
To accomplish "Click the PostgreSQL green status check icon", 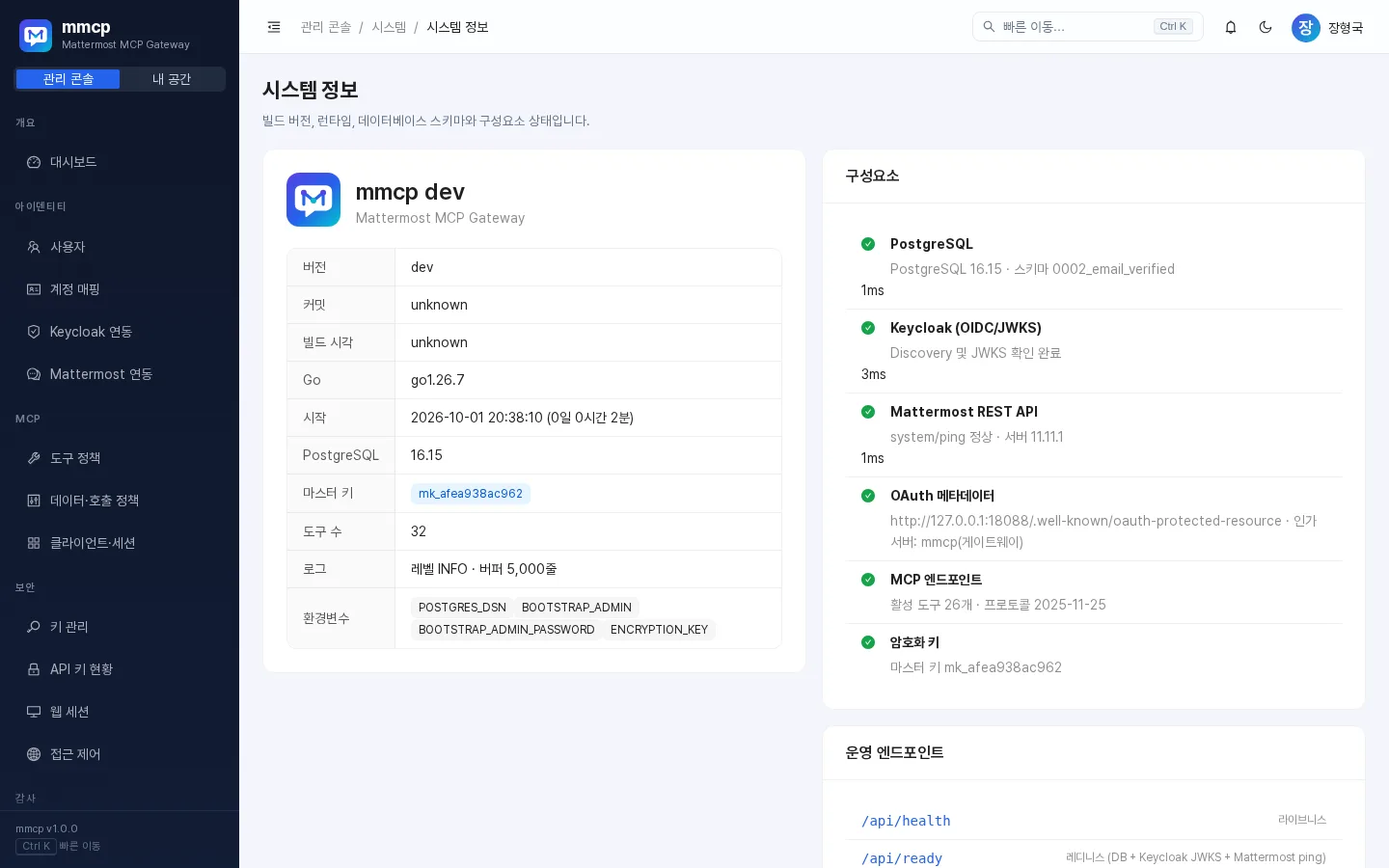I will pos(868,244).
